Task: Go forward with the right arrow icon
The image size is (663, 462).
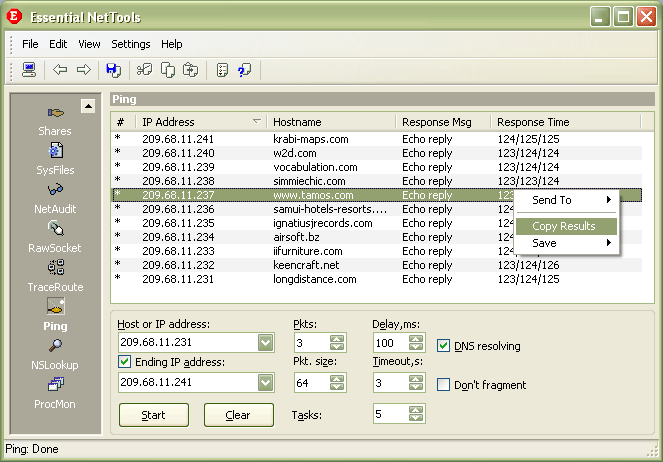Action: pyautogui.click(x=84, y=69)
